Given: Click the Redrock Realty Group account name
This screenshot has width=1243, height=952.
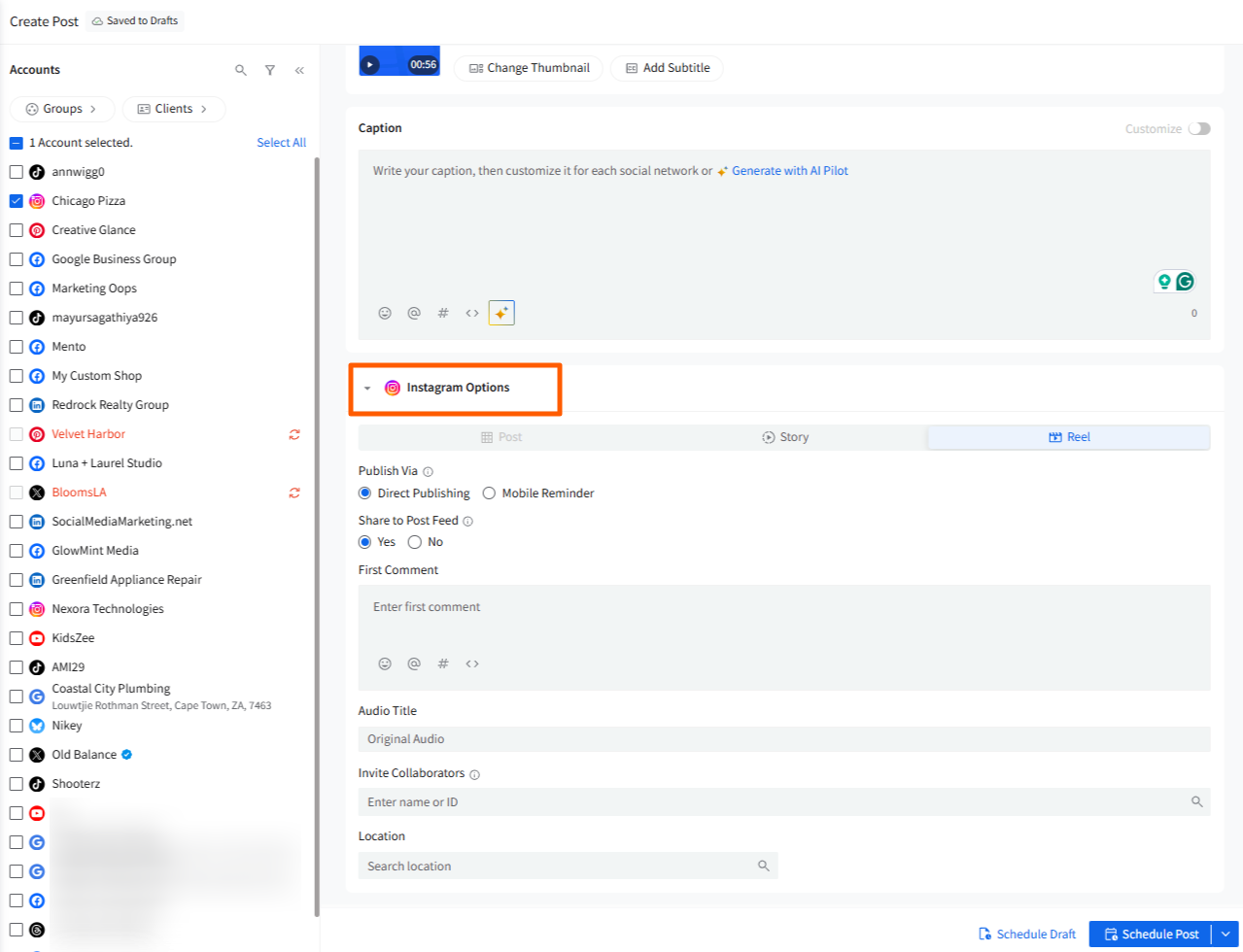Looking at the screenshot, I should 110,405.
